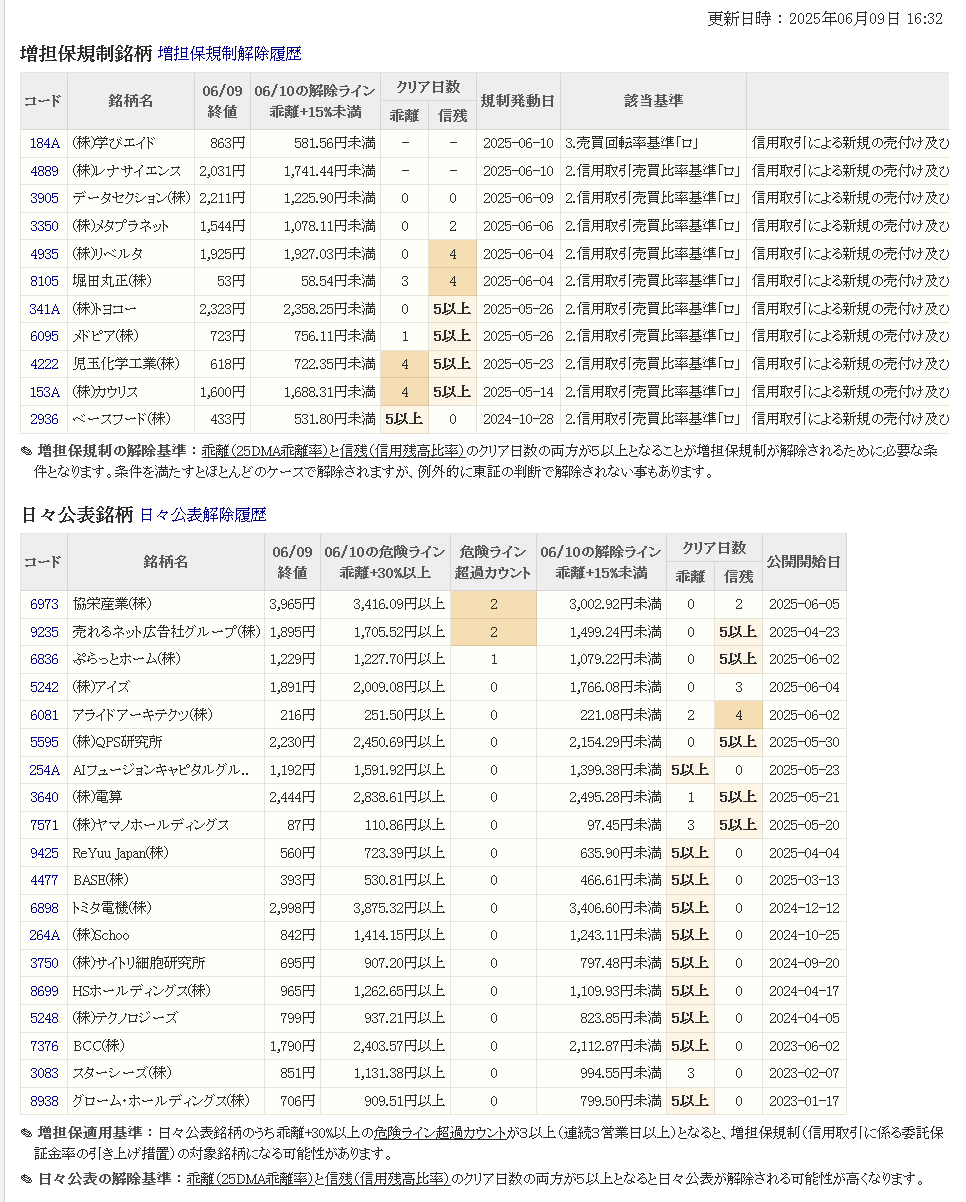Click the 日々公表銘柄 section heading
Viewport: 966px width, 1202px height.
coord(77,515)
